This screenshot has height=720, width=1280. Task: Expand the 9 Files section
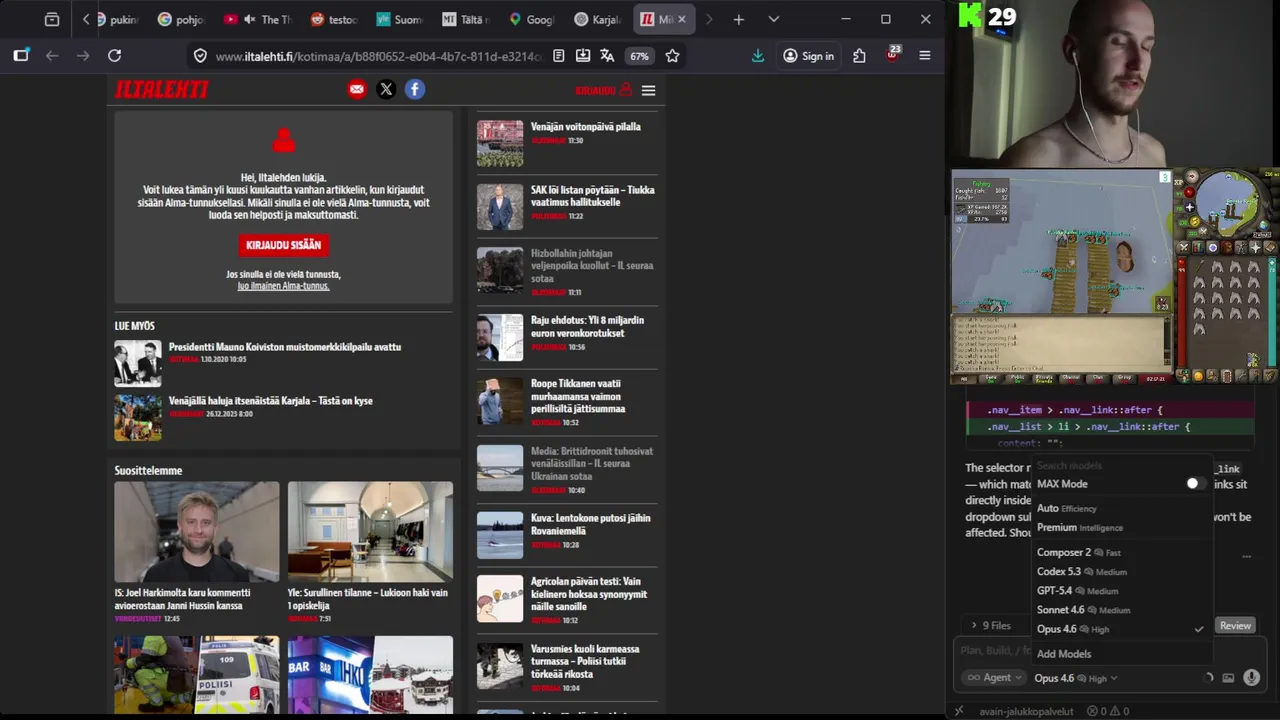pyautogui.click(x=989, y=625)
